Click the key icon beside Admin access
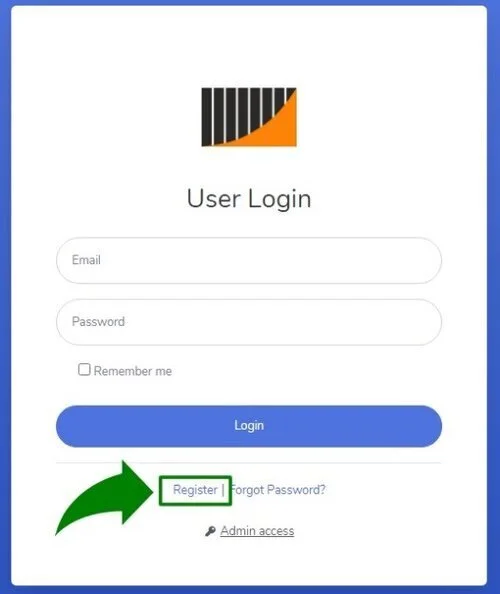The height and width of the screenshot is (594, 500). [210, 531]
